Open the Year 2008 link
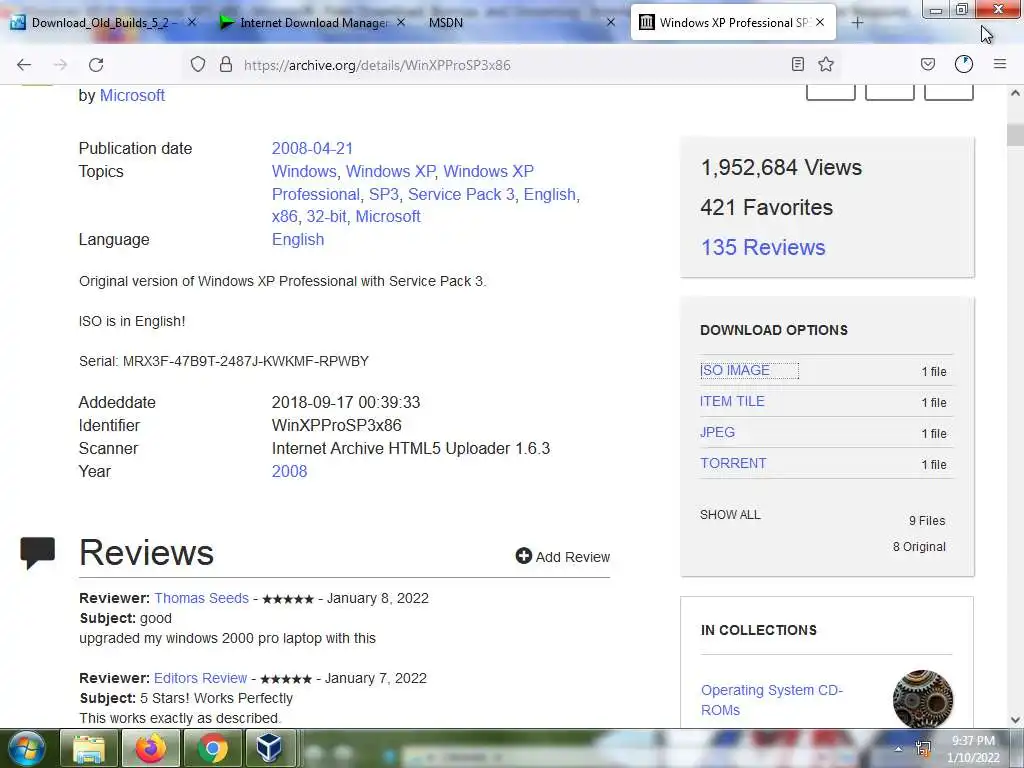 point(289,472)
